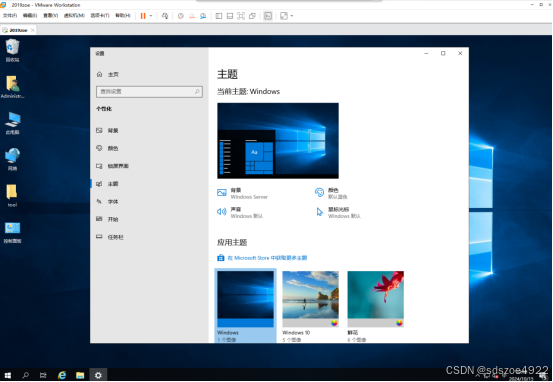Select the tool folder on desktop
553x382 pixels.
click(12, 196)
